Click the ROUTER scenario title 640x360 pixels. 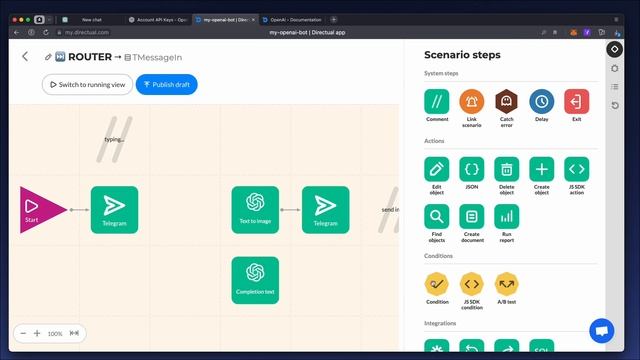coord(90,57)
